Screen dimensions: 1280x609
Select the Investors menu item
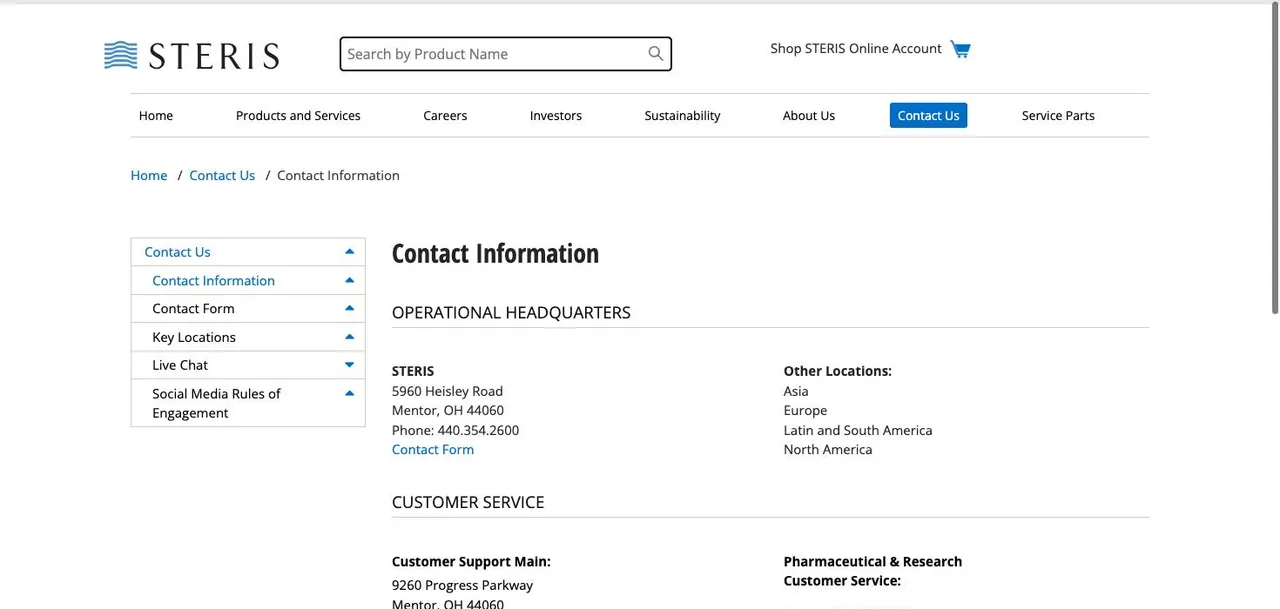tap(556, 115)
